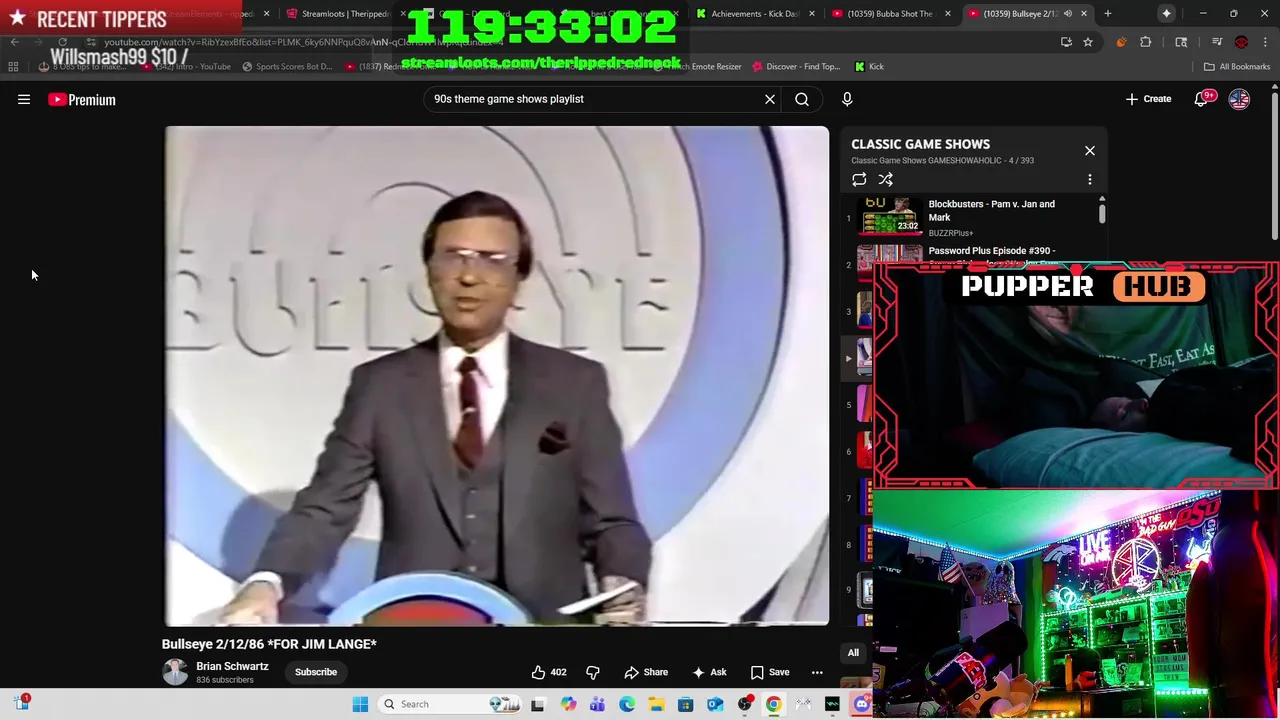Screen dimensions: 1280x720
Task: Open the YouTube account avatar menu
Action: [x=1239, y=99]
